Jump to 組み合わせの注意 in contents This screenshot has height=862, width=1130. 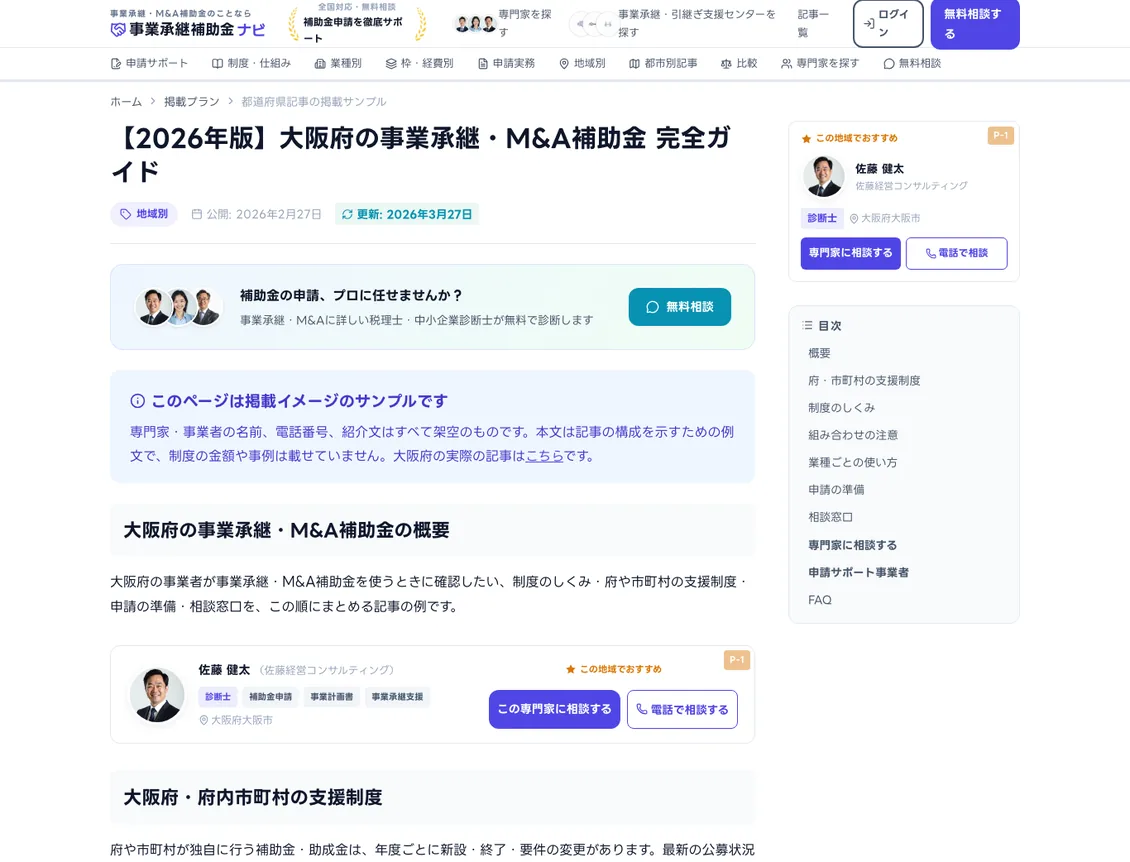pyautogui.click(x=853, y=435)
